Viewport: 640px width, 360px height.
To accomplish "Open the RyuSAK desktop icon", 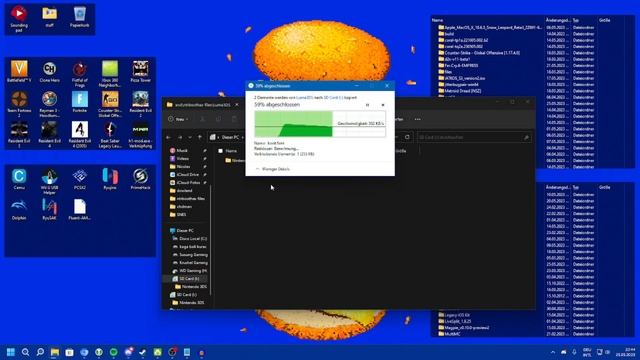I will pos(49,209).
